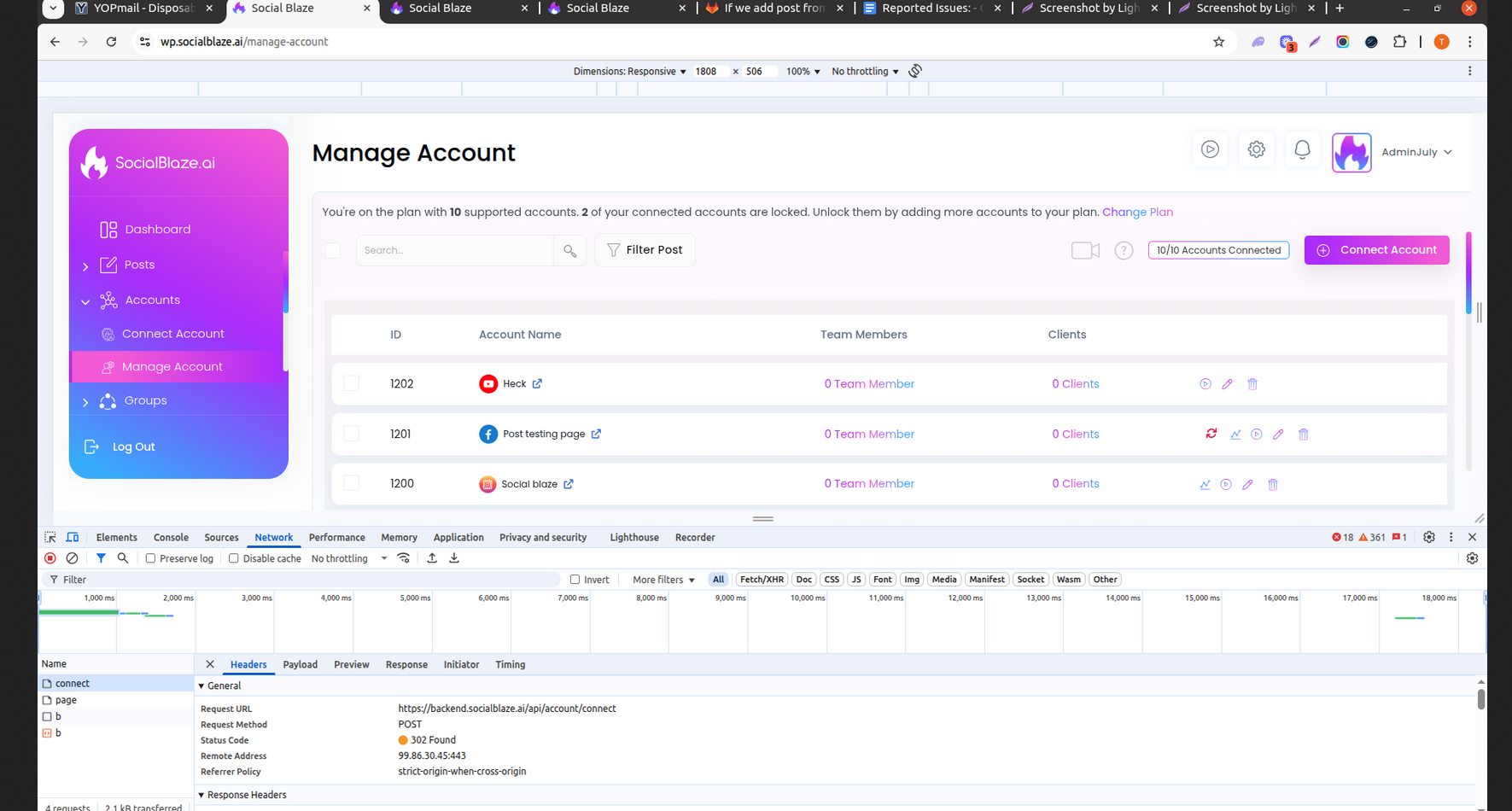
Task: Filter requests by Img type
Action: pyautogui.click(x=912, y=580)
